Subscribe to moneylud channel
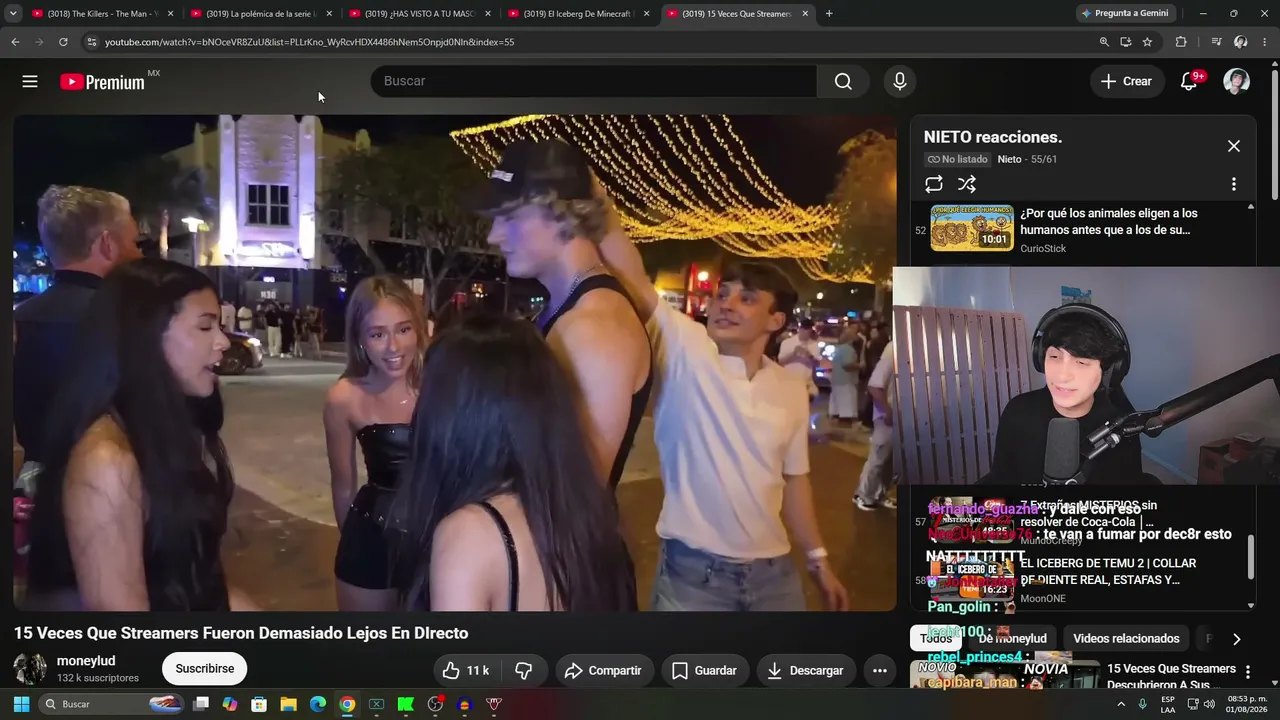 point(205,669)
